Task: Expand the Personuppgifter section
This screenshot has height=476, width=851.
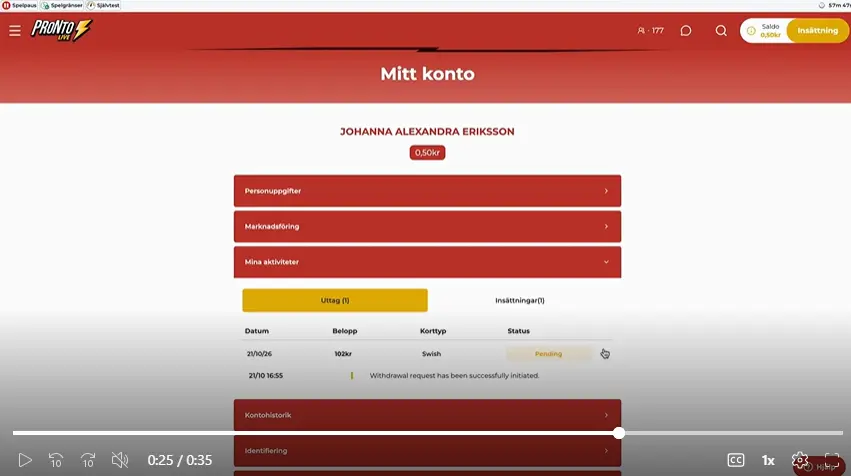Action: pos(427,191)
